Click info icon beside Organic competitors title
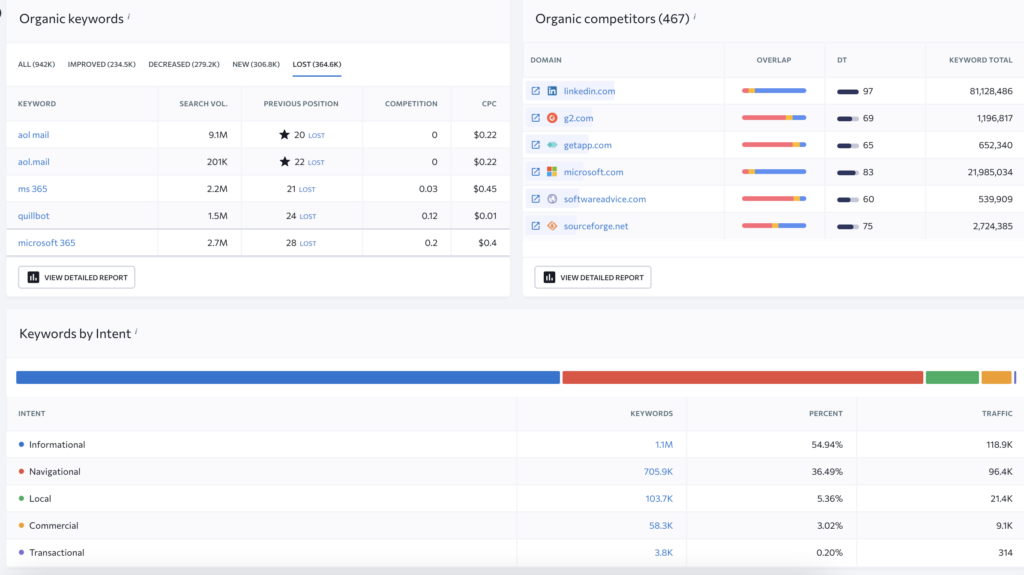The height and width of the screenshot is (575, 1024). point(694,16)
